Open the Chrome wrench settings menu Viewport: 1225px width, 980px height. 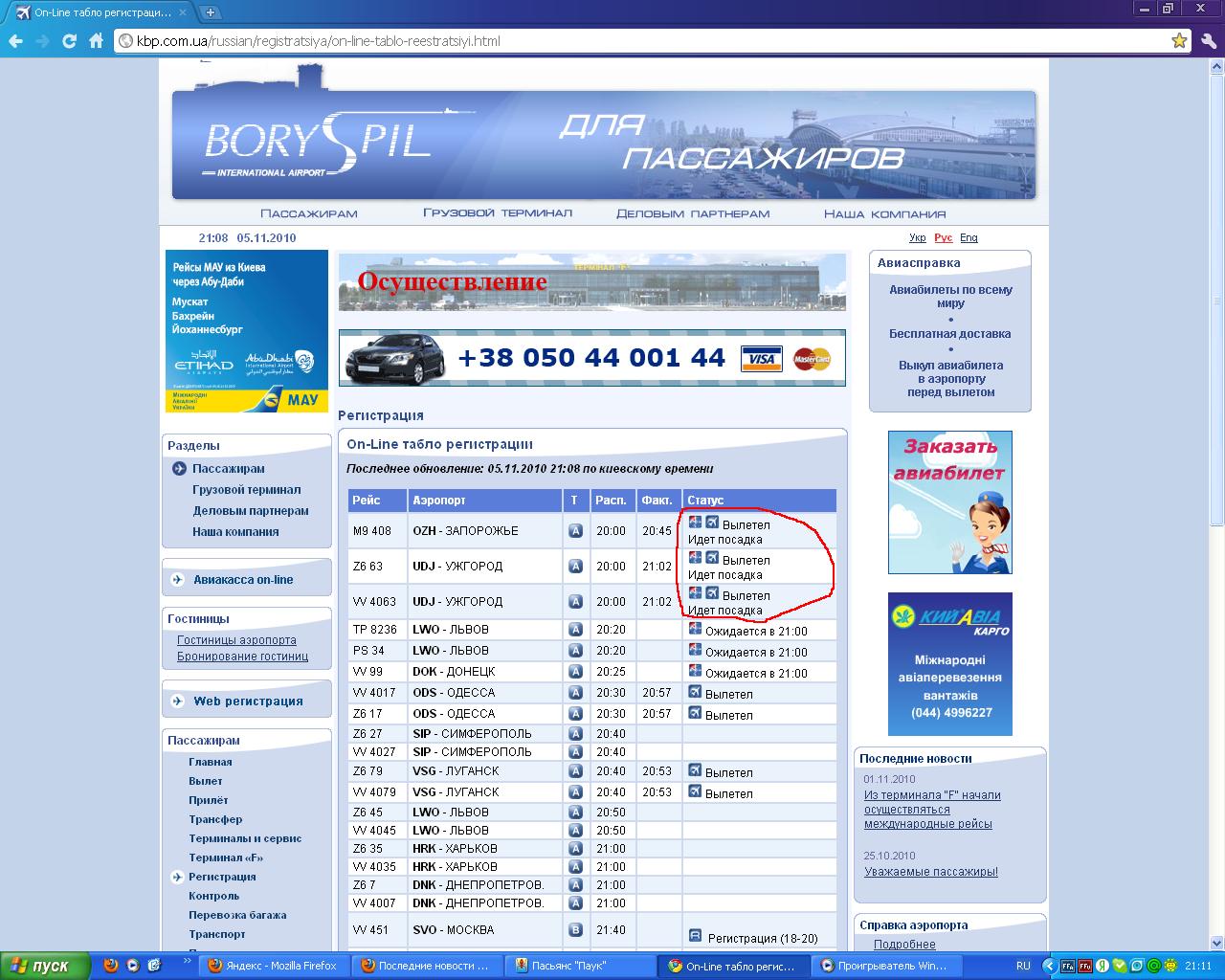[1208, 41]
